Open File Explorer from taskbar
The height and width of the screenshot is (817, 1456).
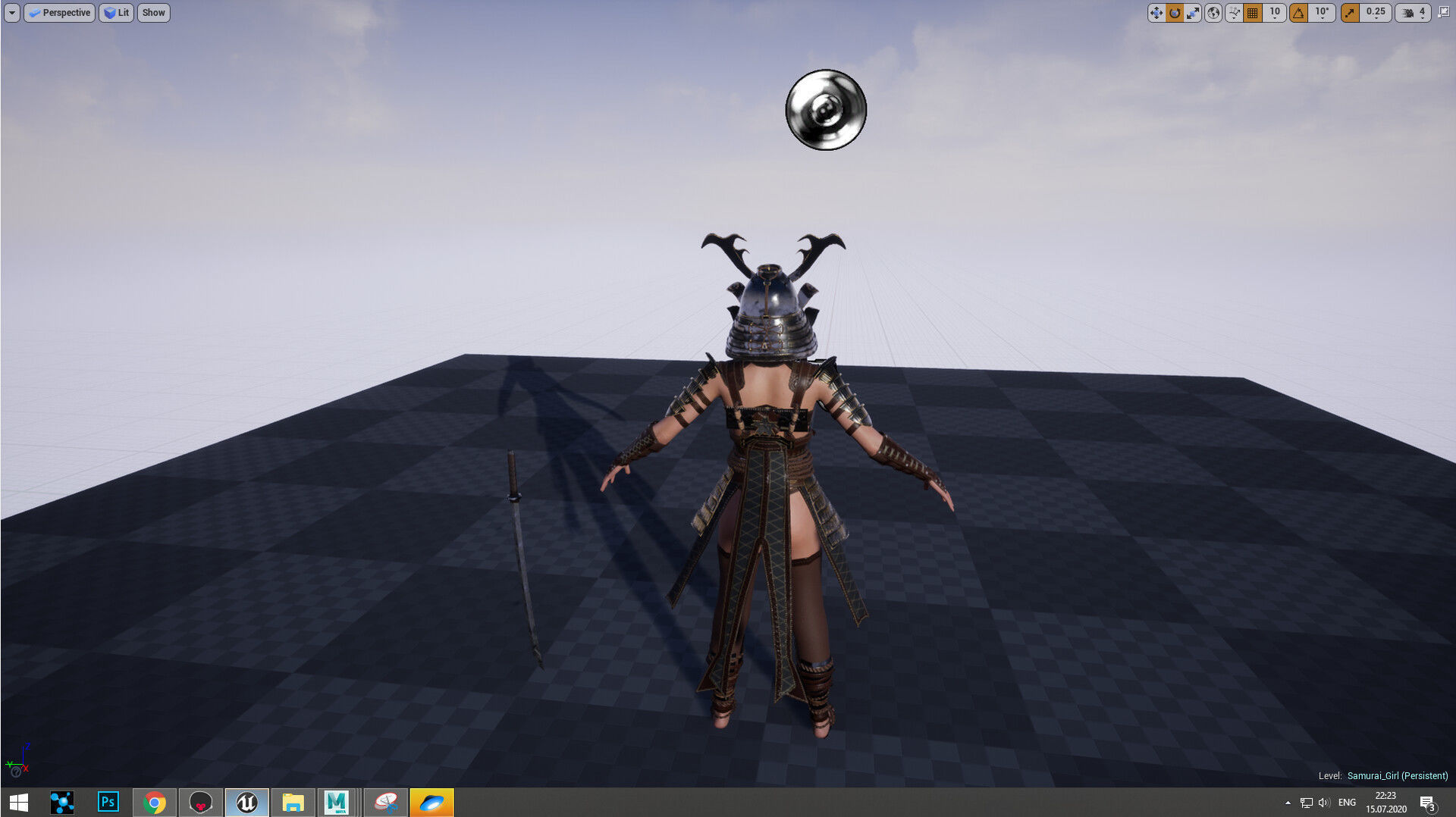coord(293,803)
